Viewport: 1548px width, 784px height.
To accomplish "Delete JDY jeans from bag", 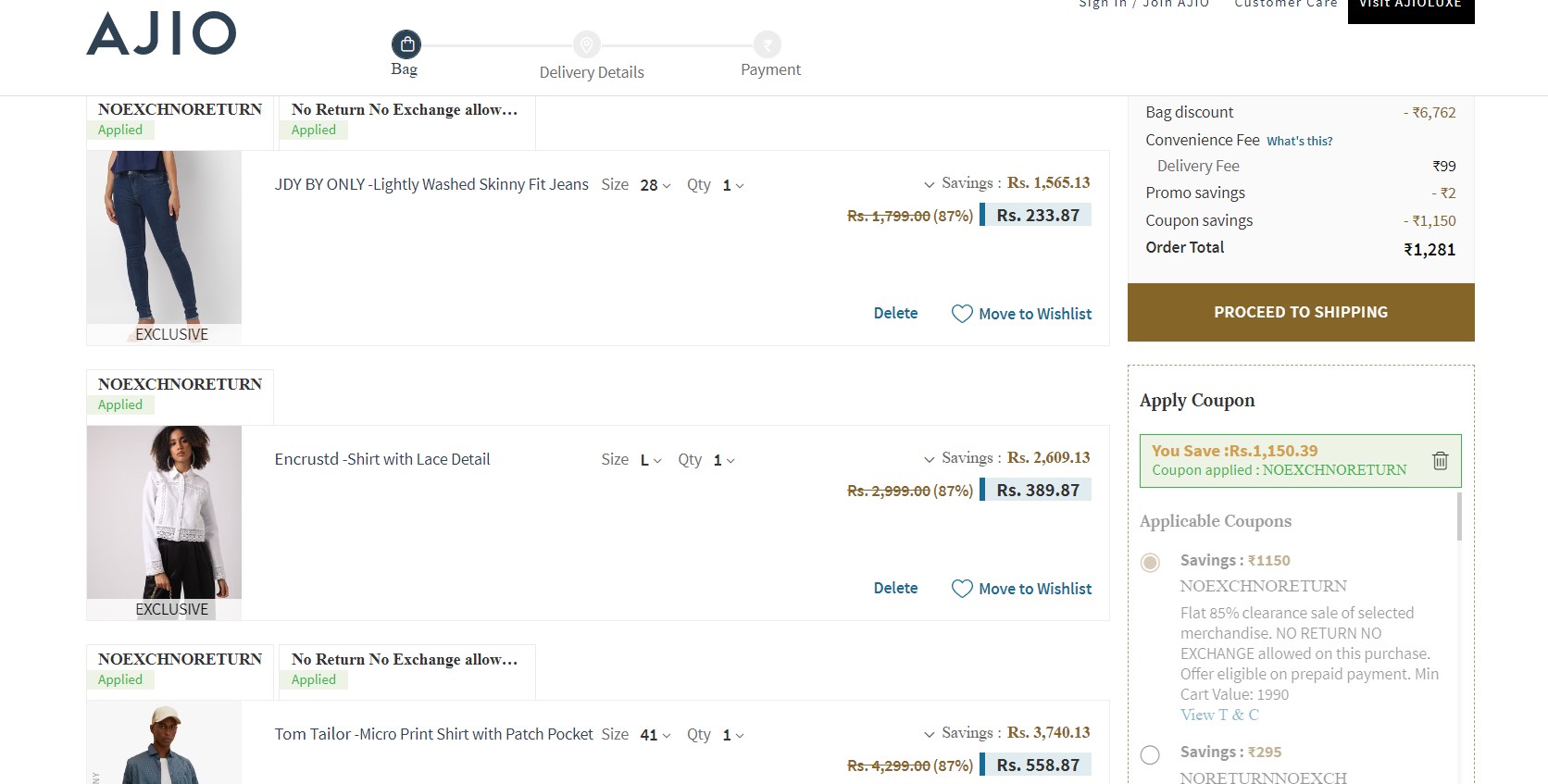I will (x=895, y=313).
